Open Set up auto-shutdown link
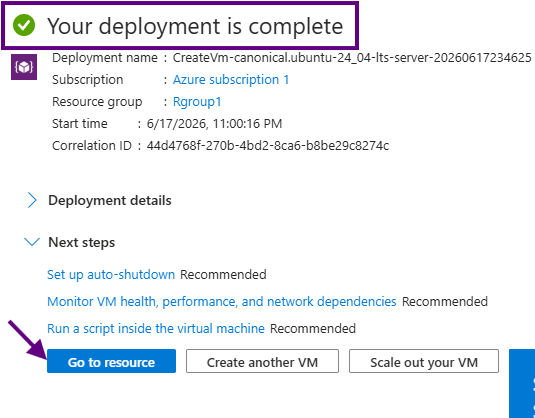This screenshot has height=418, width=535. (111, 274)
